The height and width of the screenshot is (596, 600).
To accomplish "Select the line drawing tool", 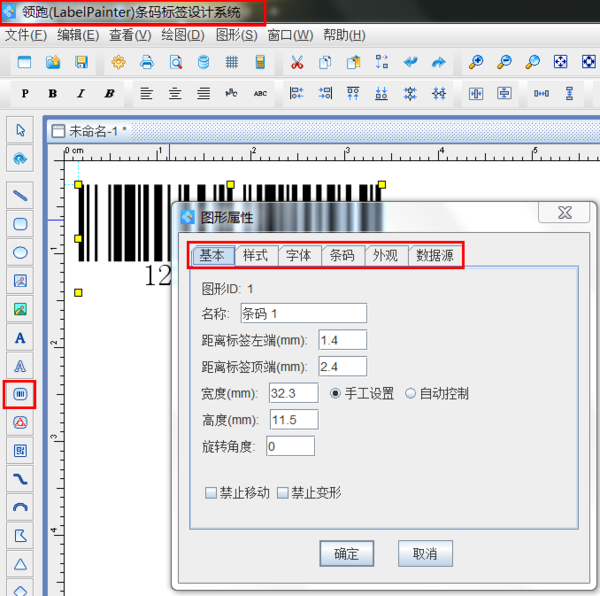I will point(20,195).
